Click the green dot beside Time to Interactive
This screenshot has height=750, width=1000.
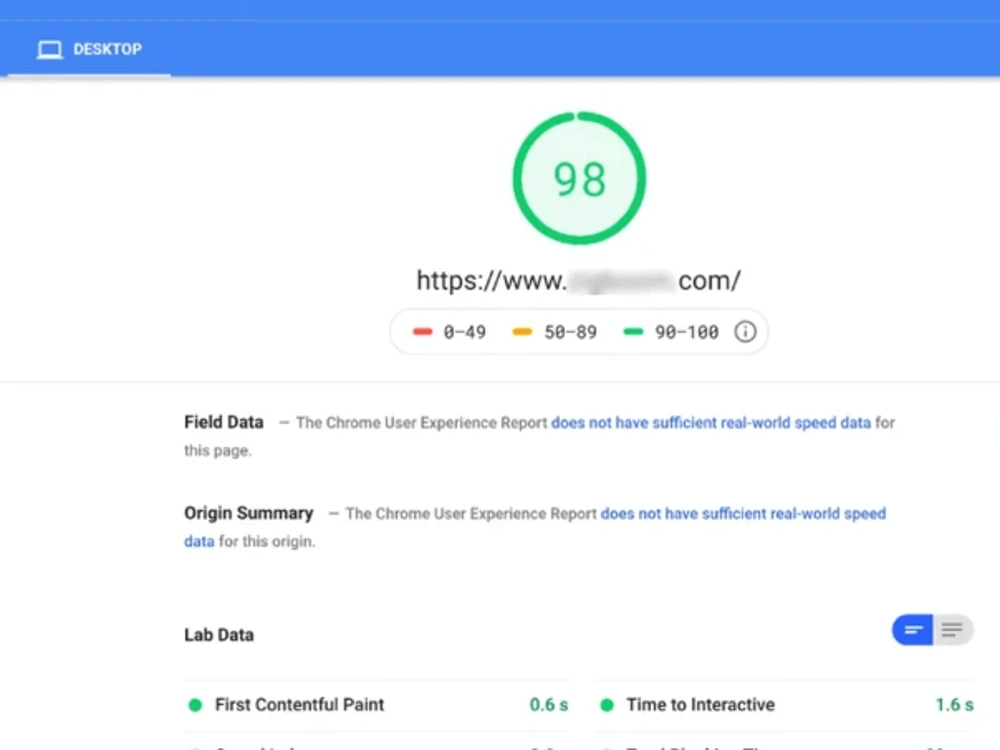[607, 705]
